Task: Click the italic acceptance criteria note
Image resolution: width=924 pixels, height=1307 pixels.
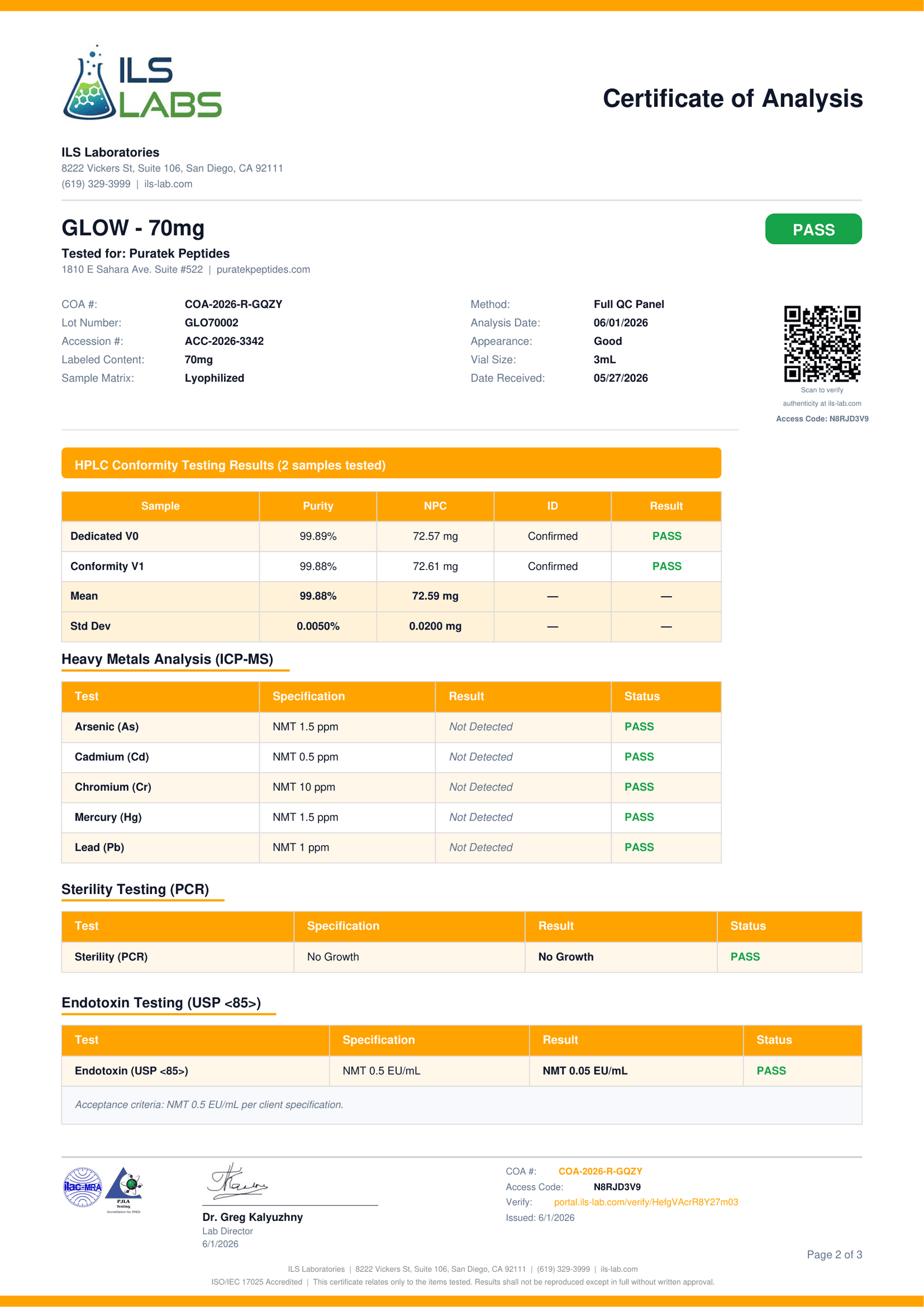Action: pyautogui.click(x=209, y=1105)
